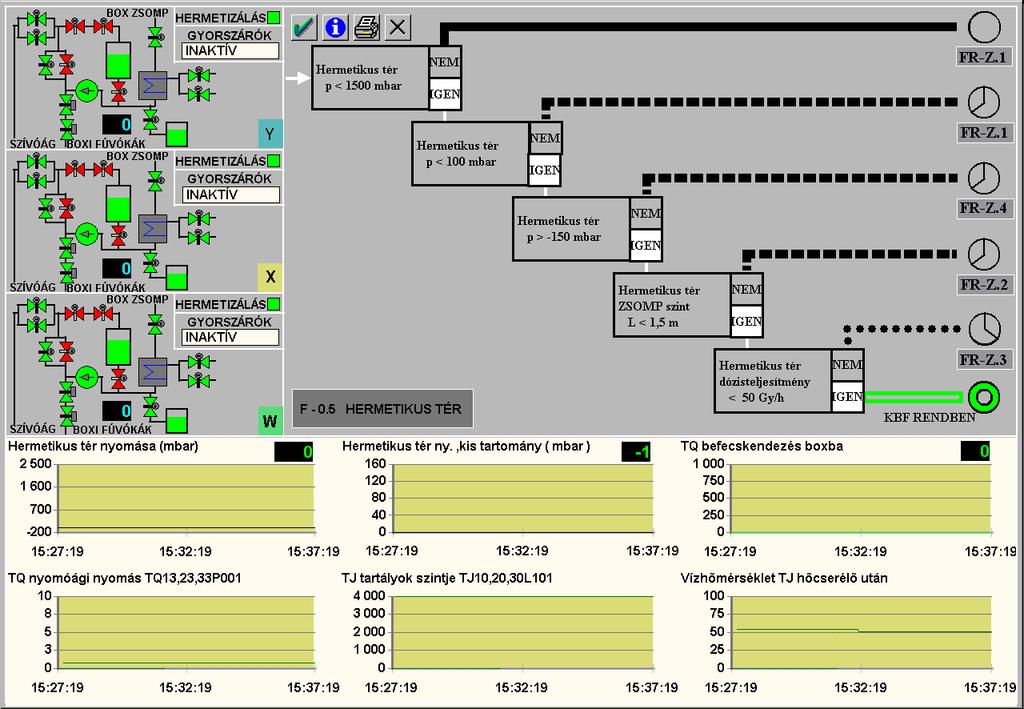1024x709 pixels.
Task: Select NEM for the ZSOMP szint condition
Action: 746,289
